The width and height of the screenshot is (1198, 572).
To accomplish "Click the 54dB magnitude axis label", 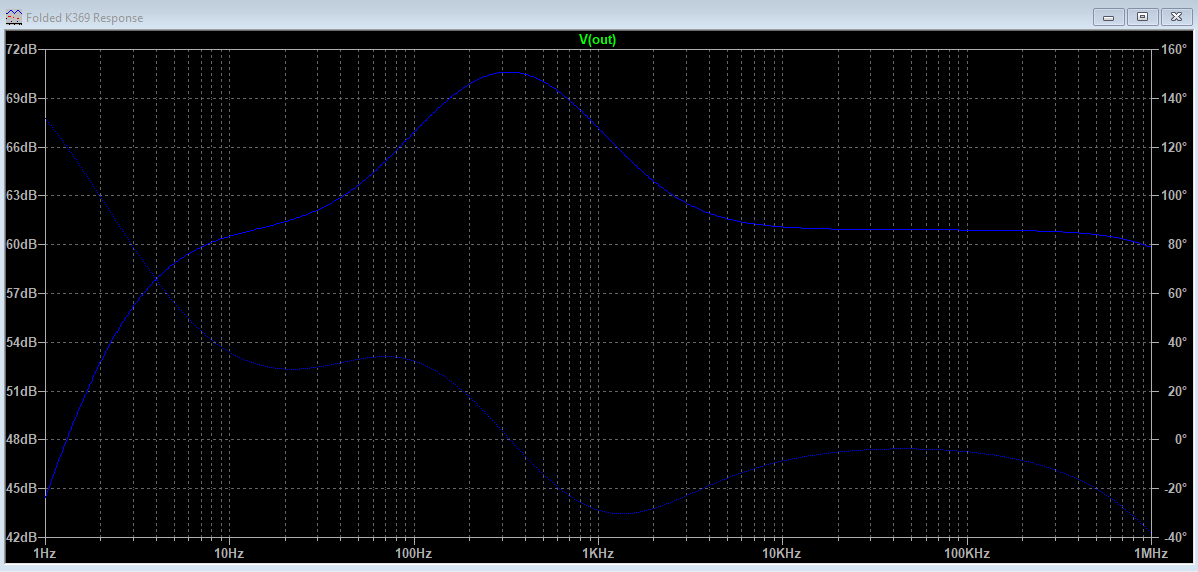I will click(x=21, y=343).
